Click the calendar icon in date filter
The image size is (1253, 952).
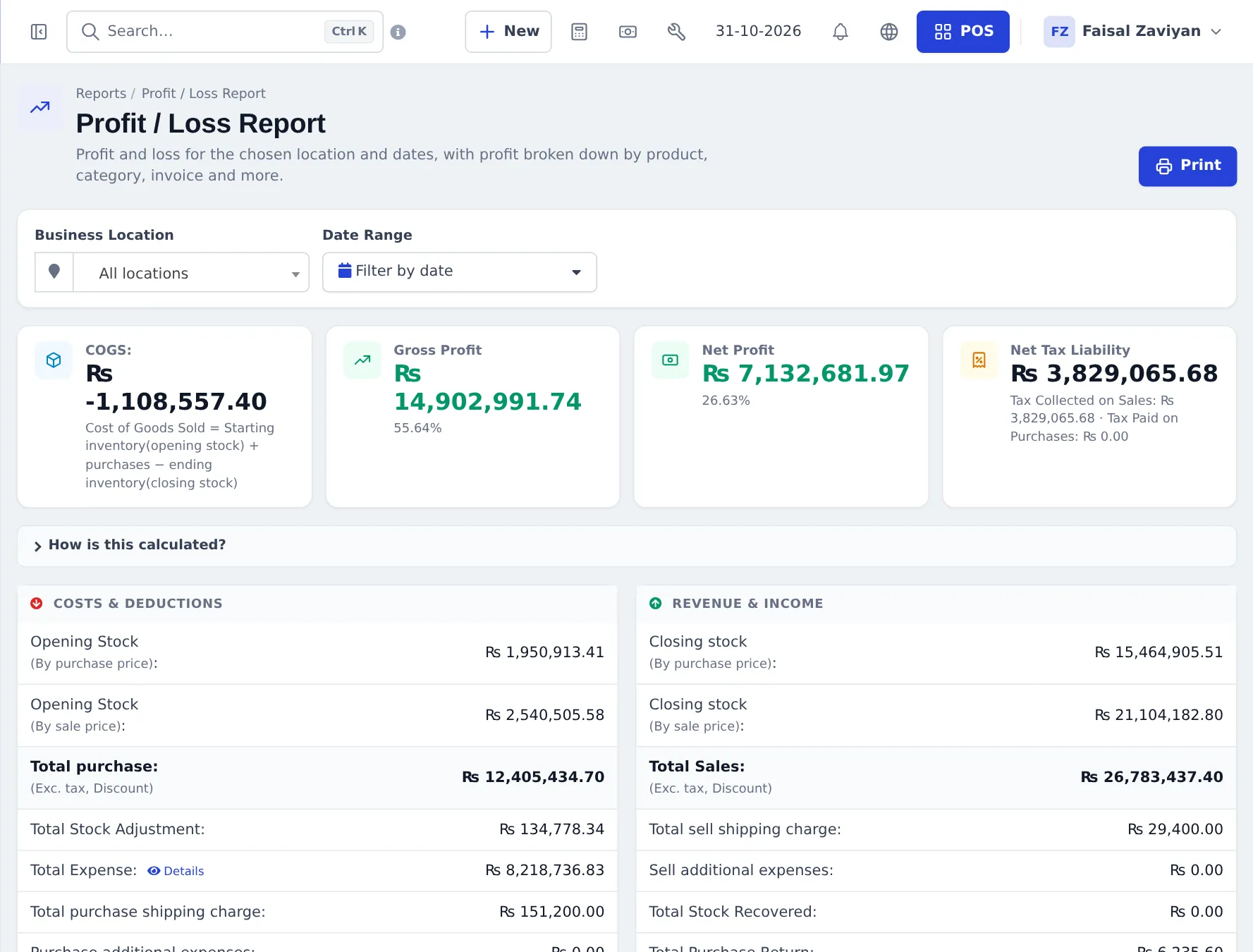[x=344, y=270]
